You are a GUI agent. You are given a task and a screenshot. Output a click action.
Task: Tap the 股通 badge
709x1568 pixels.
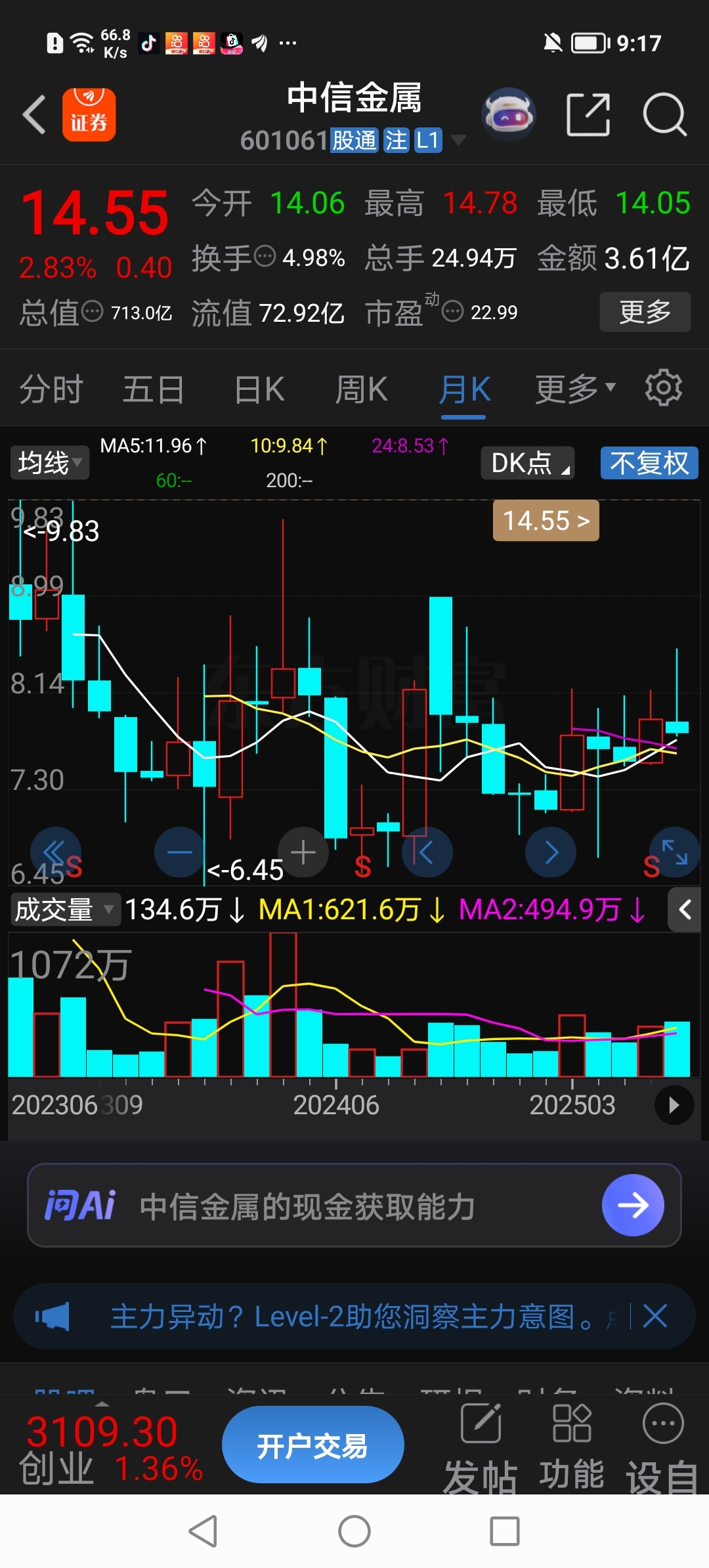pos(354,141)
